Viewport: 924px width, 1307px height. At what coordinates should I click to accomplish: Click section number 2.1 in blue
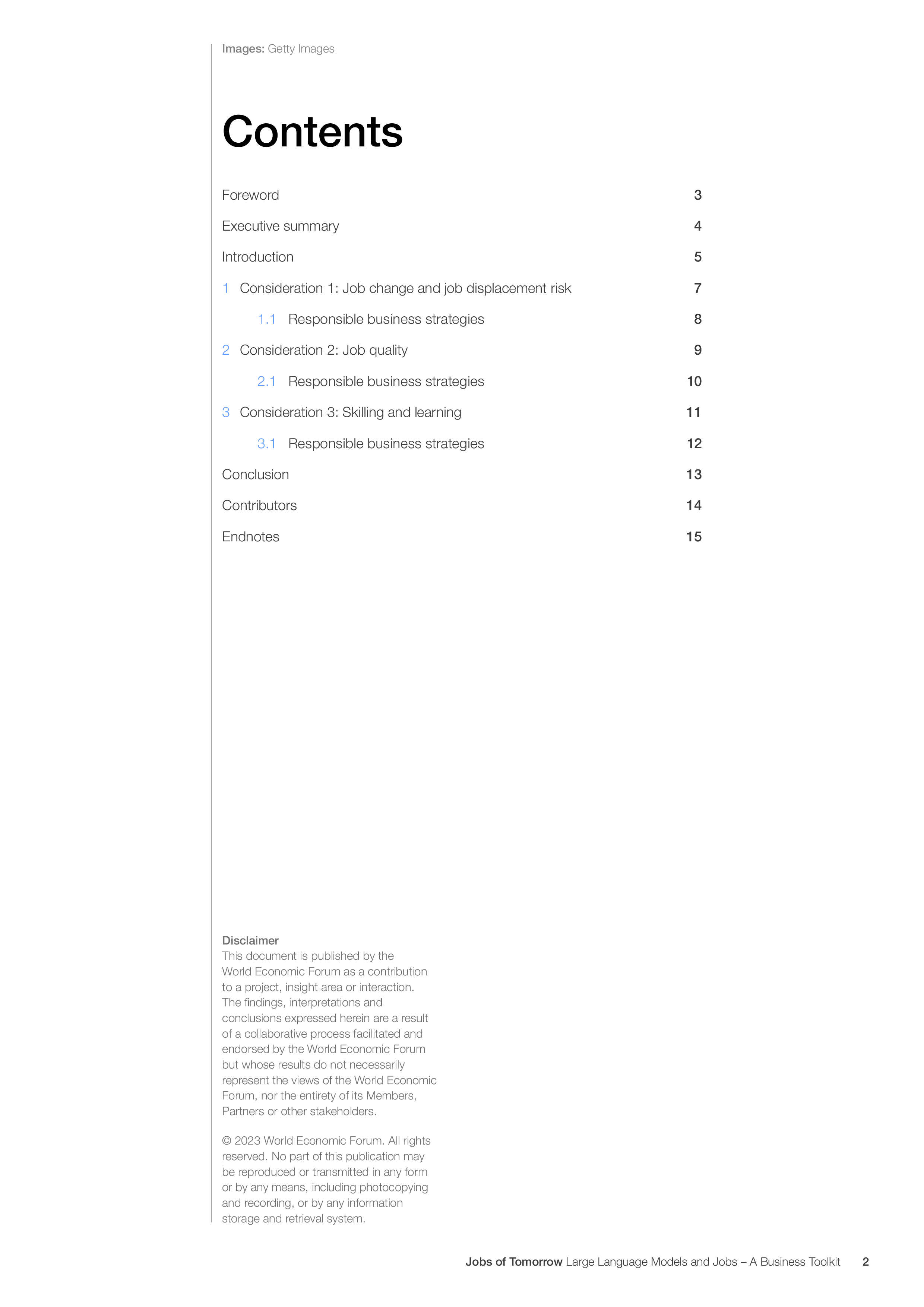[266, 382]
